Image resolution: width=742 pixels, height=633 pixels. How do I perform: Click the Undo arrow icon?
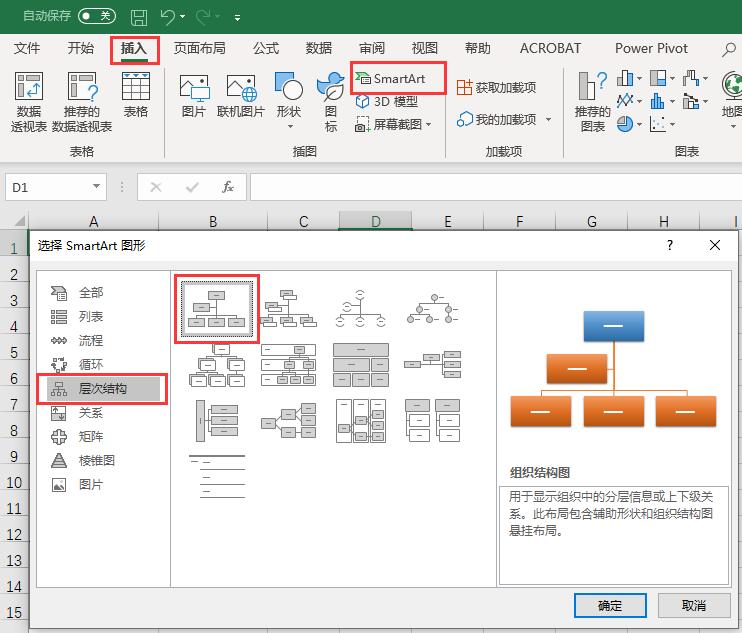pyautogui.click(x=168, y=17)
